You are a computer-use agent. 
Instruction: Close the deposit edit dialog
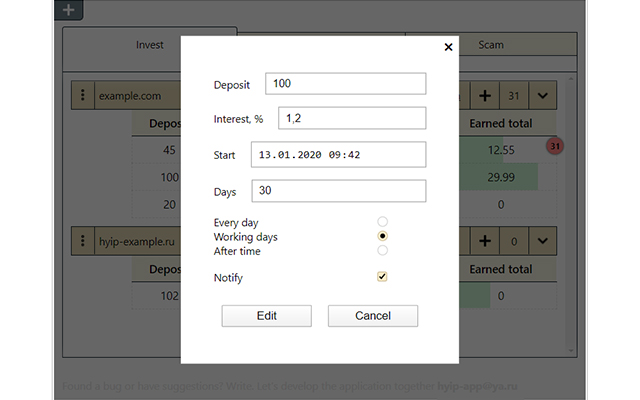click(x=448, y=47)
